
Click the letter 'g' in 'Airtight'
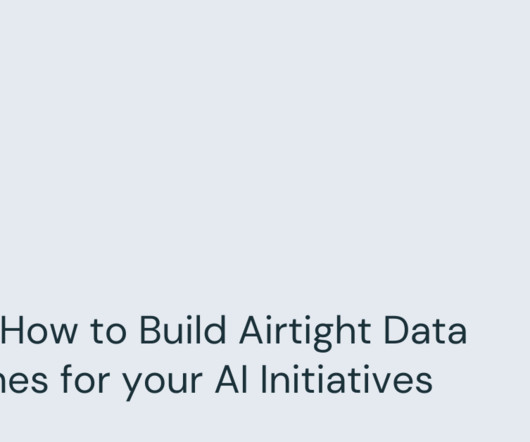coord(323,338)
